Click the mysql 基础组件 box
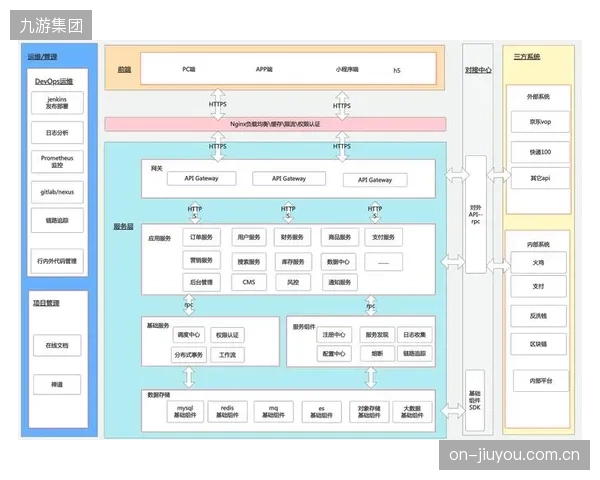600x480 pixels. pos(185,411)
